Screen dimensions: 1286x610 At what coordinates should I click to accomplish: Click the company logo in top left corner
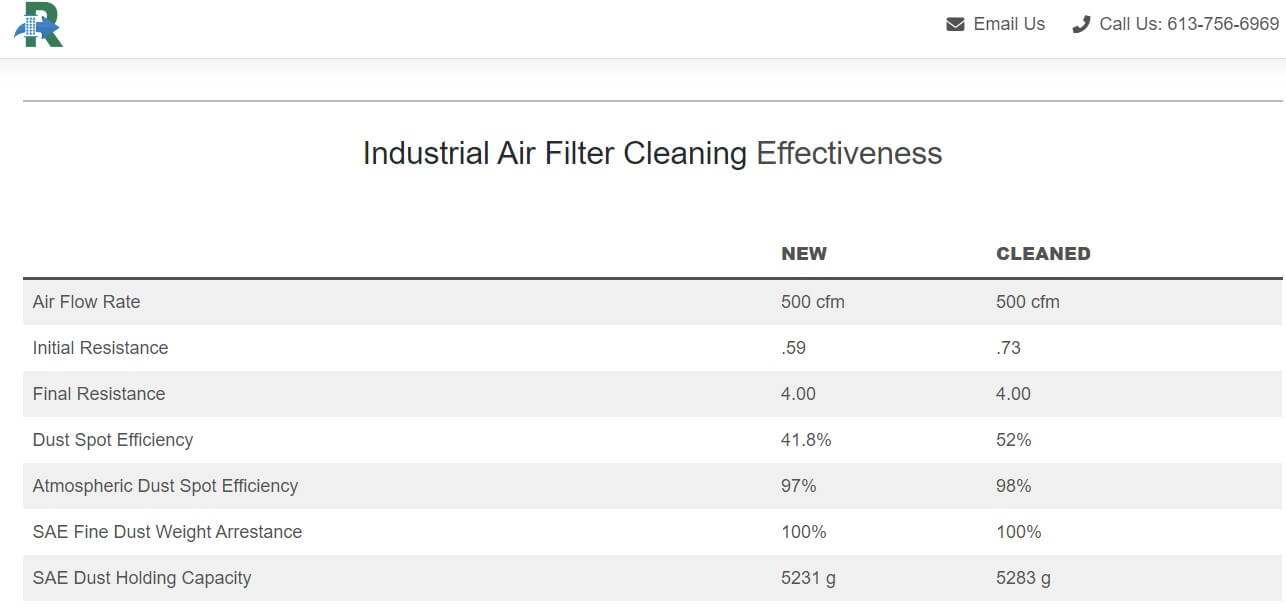(38, 26)
